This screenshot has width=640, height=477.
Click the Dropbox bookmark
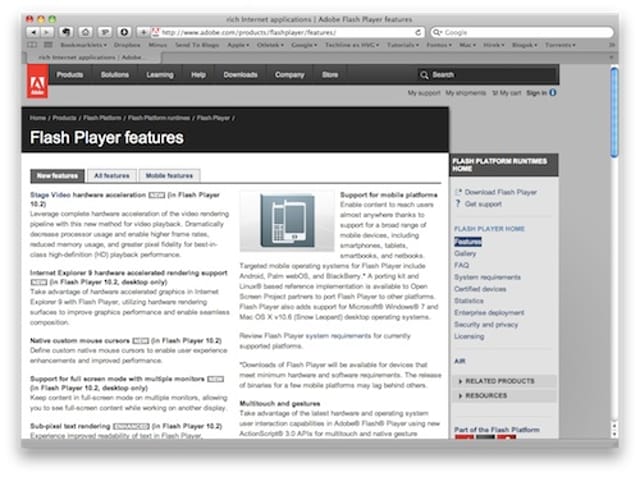(127, 45)
